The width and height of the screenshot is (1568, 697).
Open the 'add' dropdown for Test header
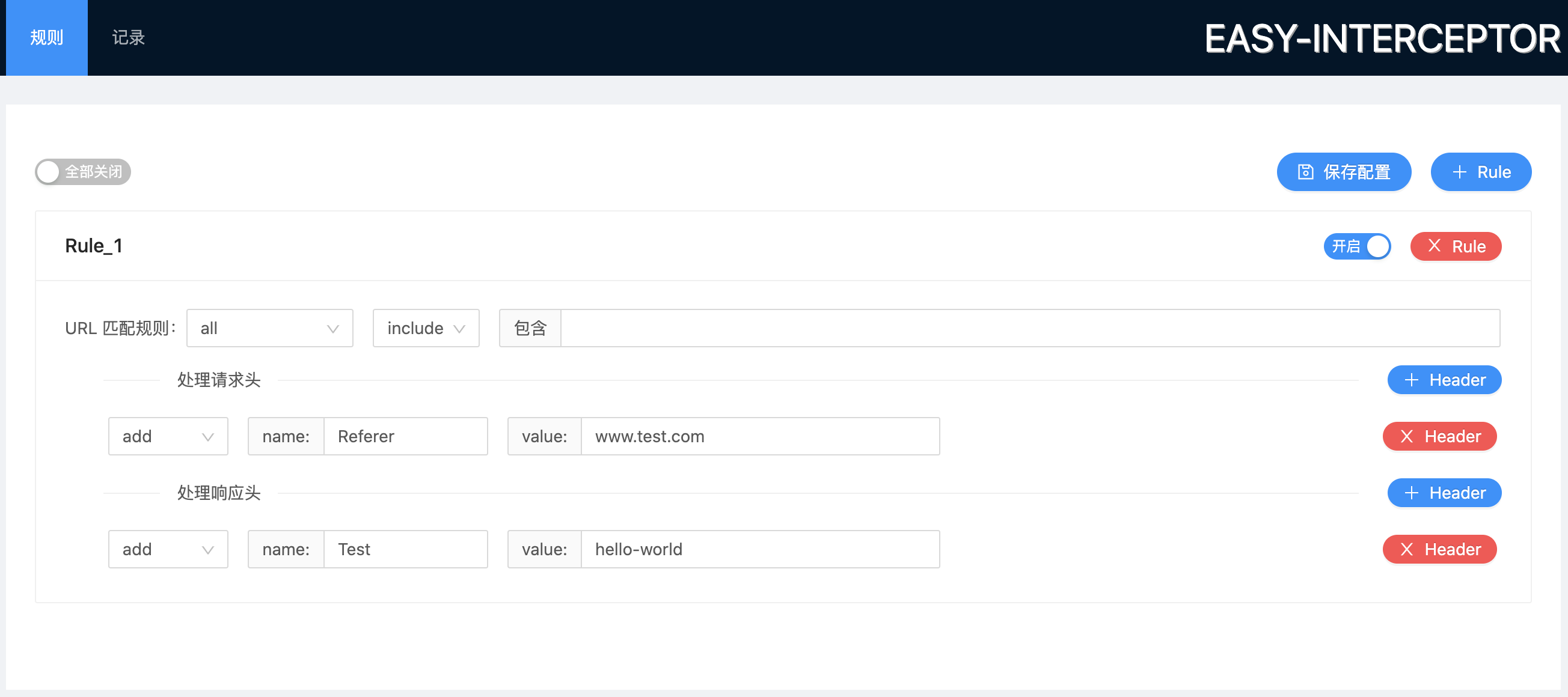(167, 549)
